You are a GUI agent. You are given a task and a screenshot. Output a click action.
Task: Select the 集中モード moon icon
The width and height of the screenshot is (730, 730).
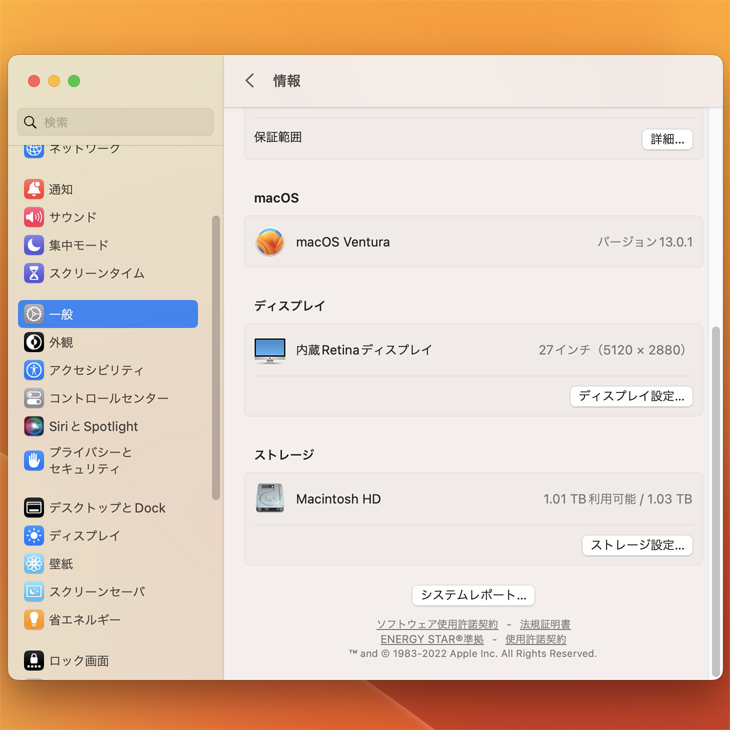pos(34,245)
